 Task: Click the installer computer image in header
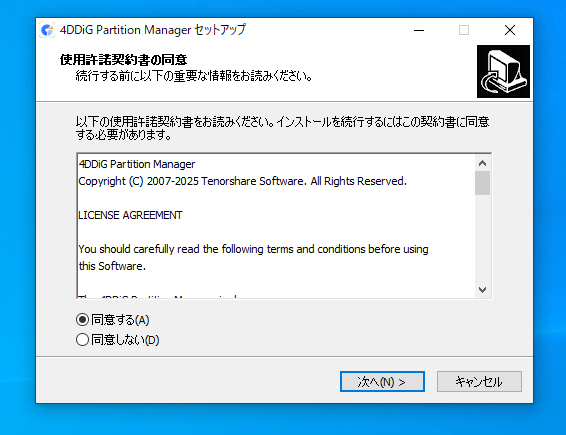(503, 71)
